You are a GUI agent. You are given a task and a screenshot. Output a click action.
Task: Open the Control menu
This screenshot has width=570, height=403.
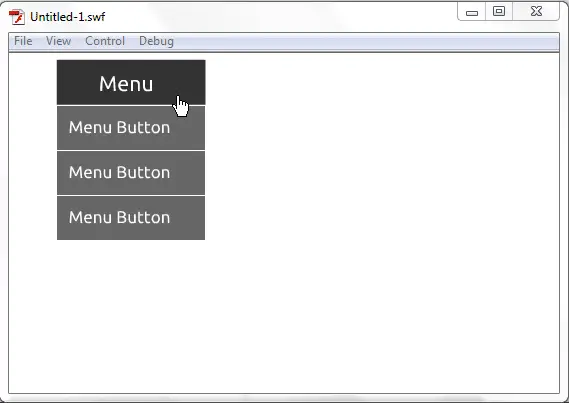(x=105, y=41)
